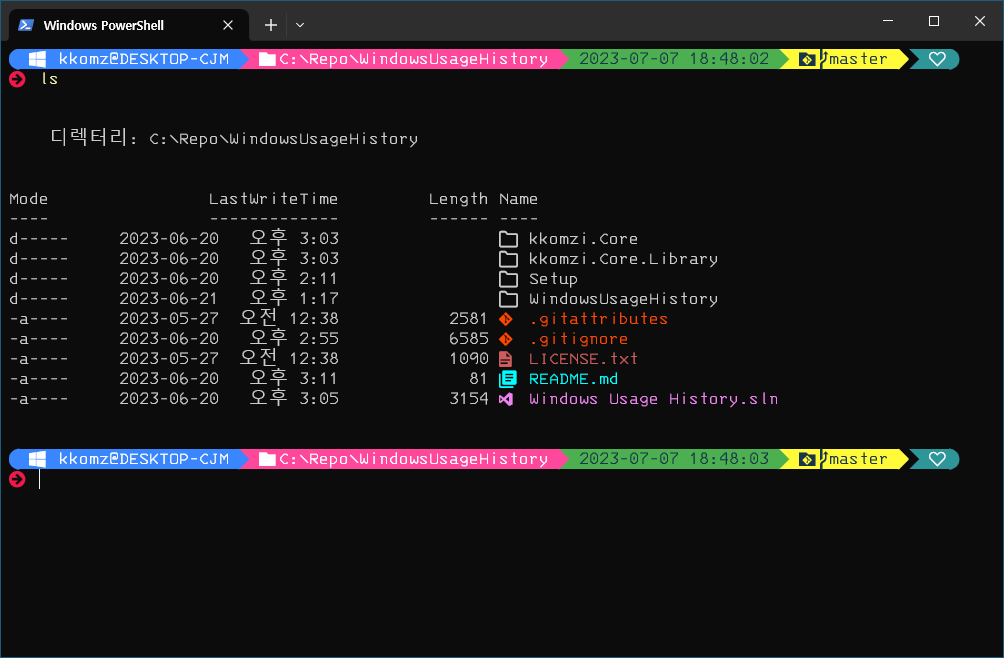Expand the new tab profile dropdown arrow

click(300, 24)
